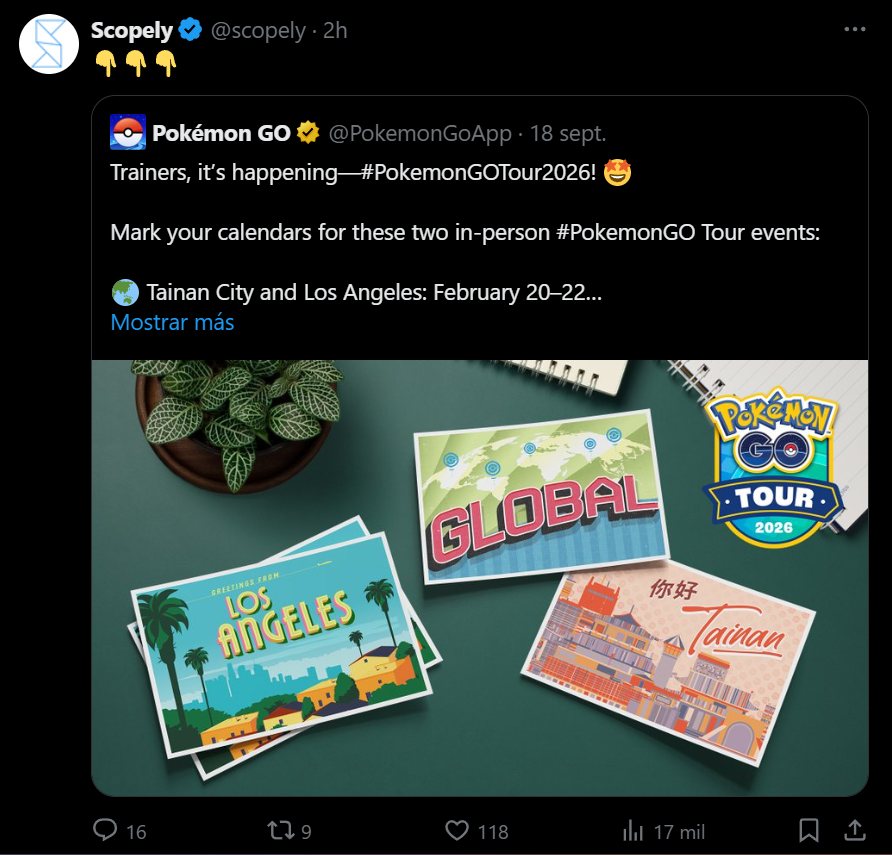Click the 2h timestamp of the tweet
The width and height of the screenshot is (892, 855).
(x=335, y=31)
